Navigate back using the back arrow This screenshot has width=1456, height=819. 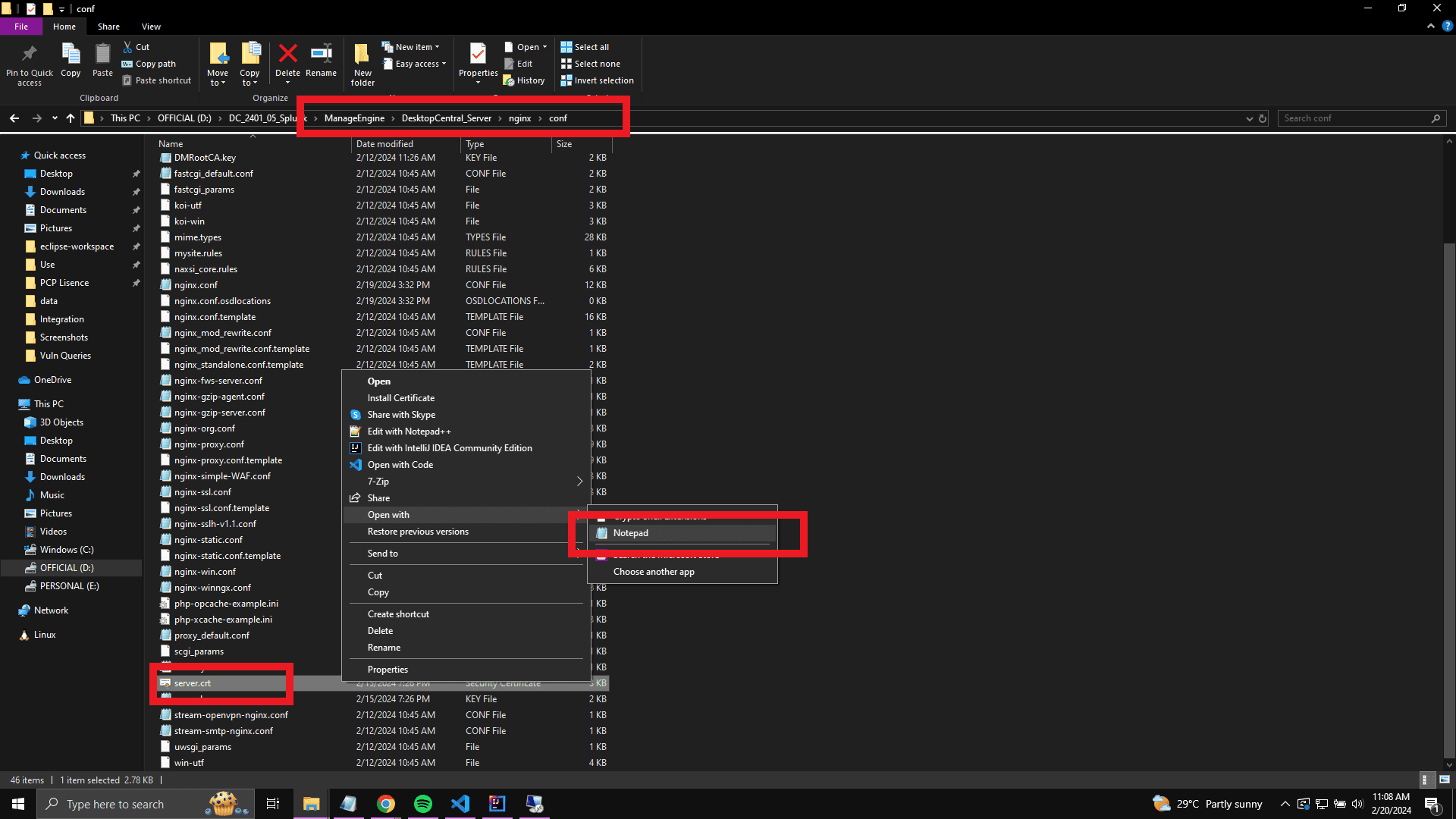(14, 118)
